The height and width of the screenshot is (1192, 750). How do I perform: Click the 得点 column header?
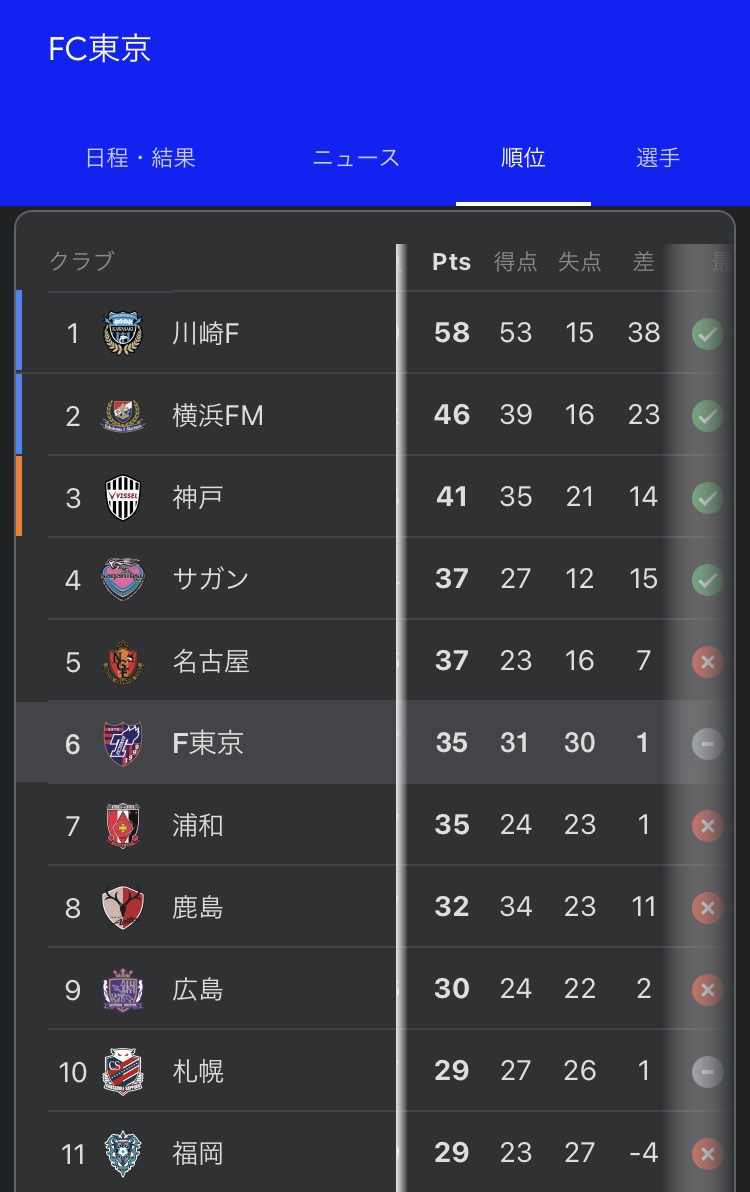516,262
